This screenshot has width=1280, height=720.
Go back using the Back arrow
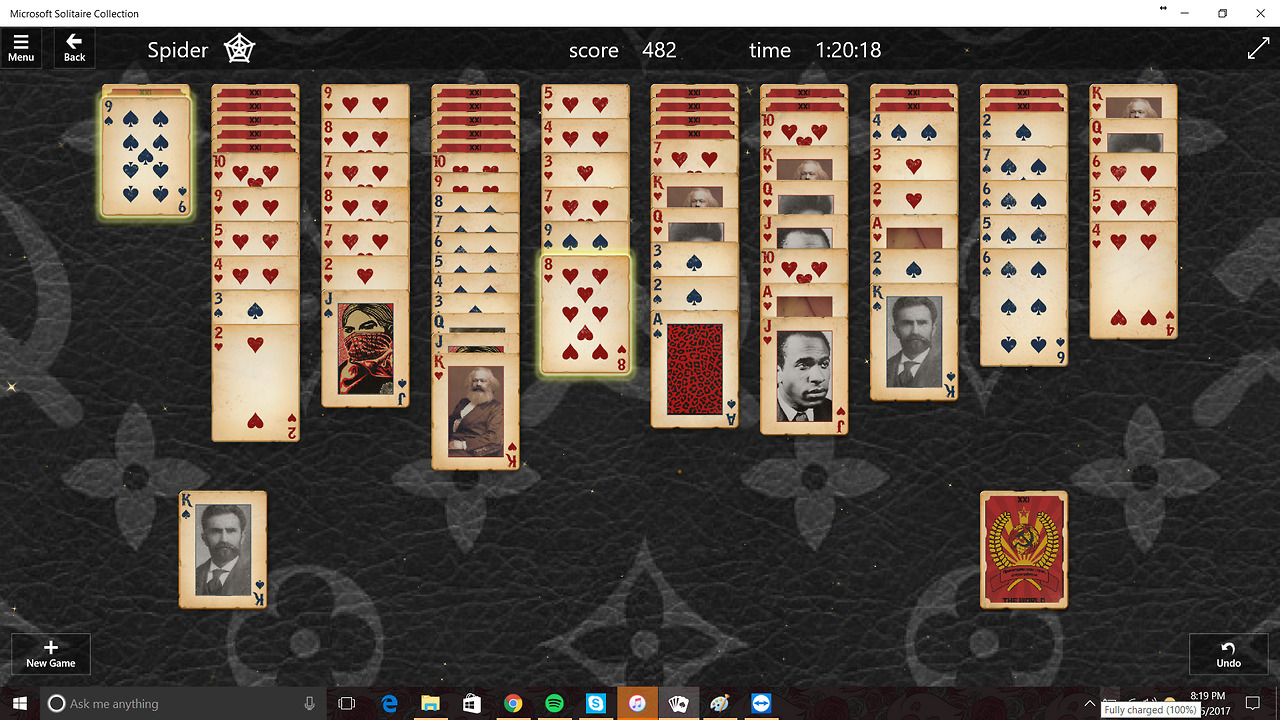click(74, 48)
